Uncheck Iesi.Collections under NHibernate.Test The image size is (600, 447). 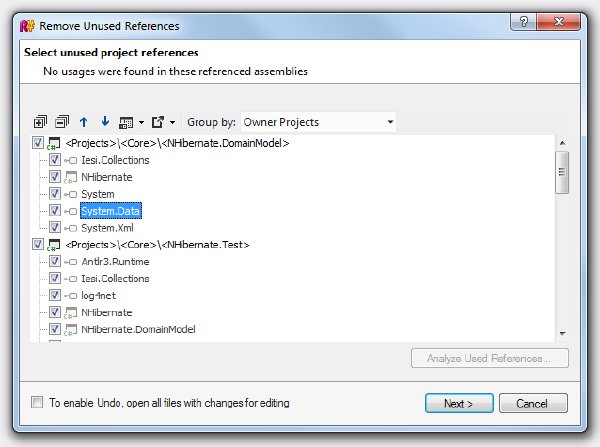click(x=54, y=278)
